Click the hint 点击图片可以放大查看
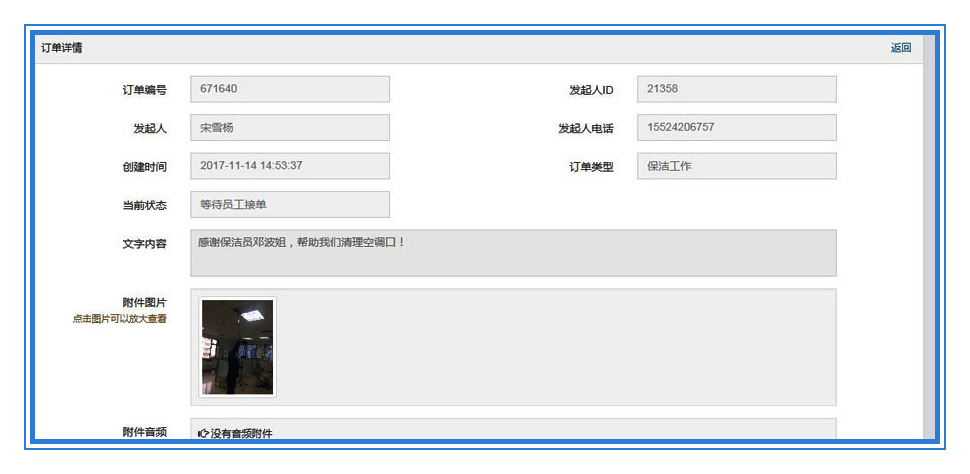 pos(120,319)
